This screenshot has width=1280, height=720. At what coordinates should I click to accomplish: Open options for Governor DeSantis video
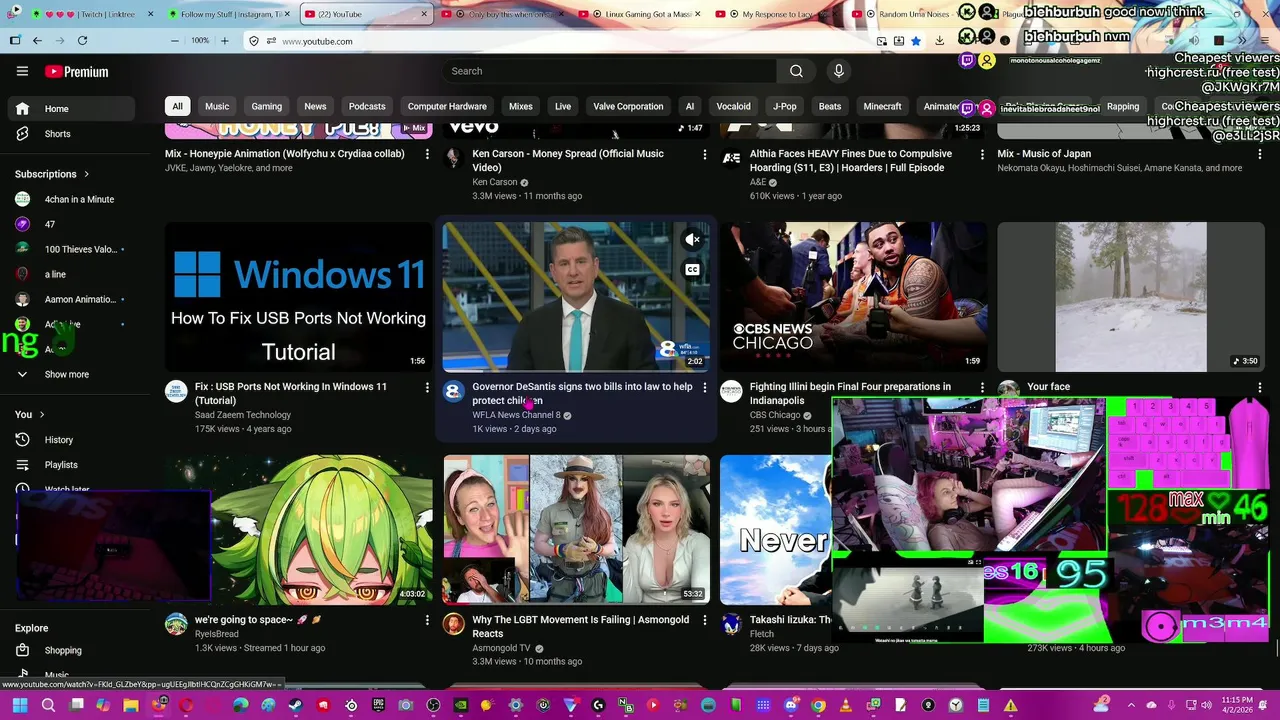704,387
